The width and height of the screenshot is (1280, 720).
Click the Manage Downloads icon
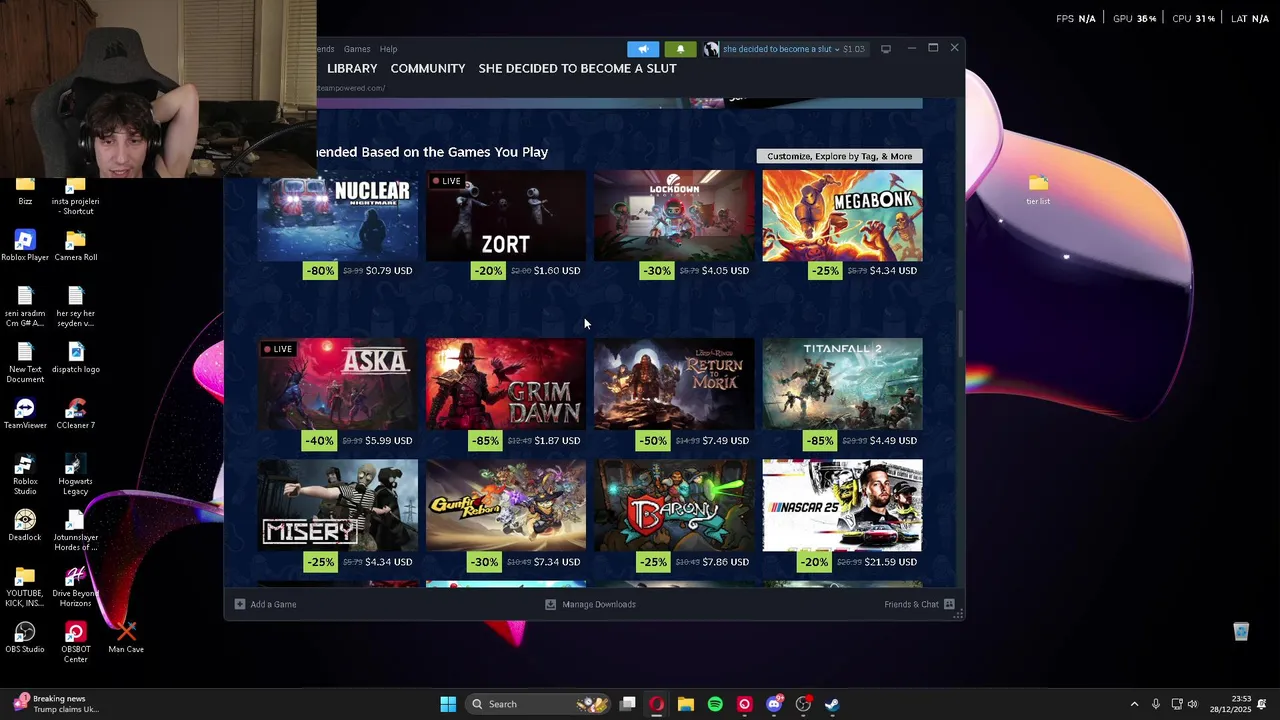pos(550,604)
